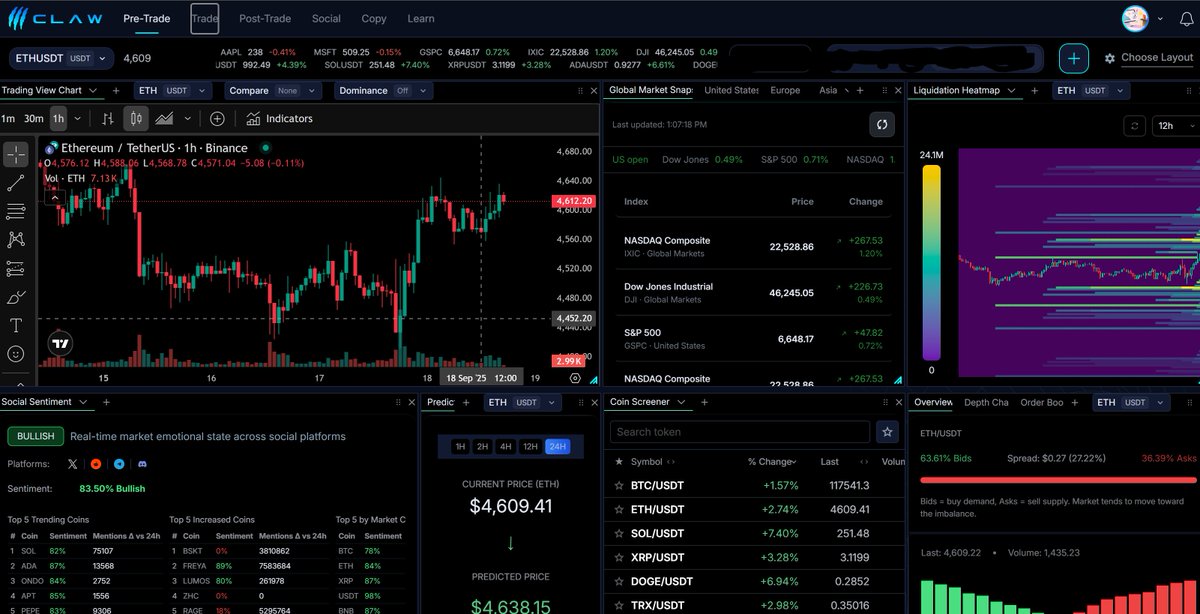Click the liquidation heatmap color scale bar

[931, 263]
